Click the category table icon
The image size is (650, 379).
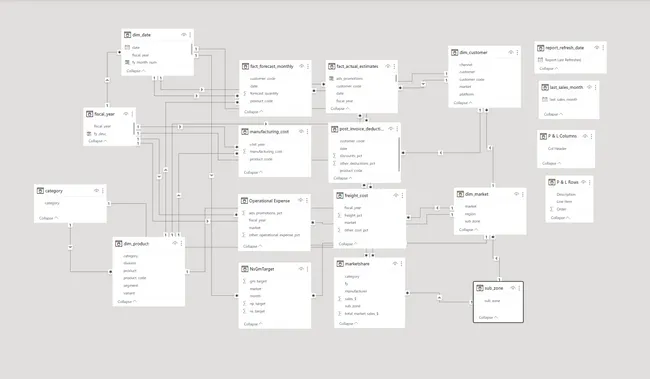[40, 191]
